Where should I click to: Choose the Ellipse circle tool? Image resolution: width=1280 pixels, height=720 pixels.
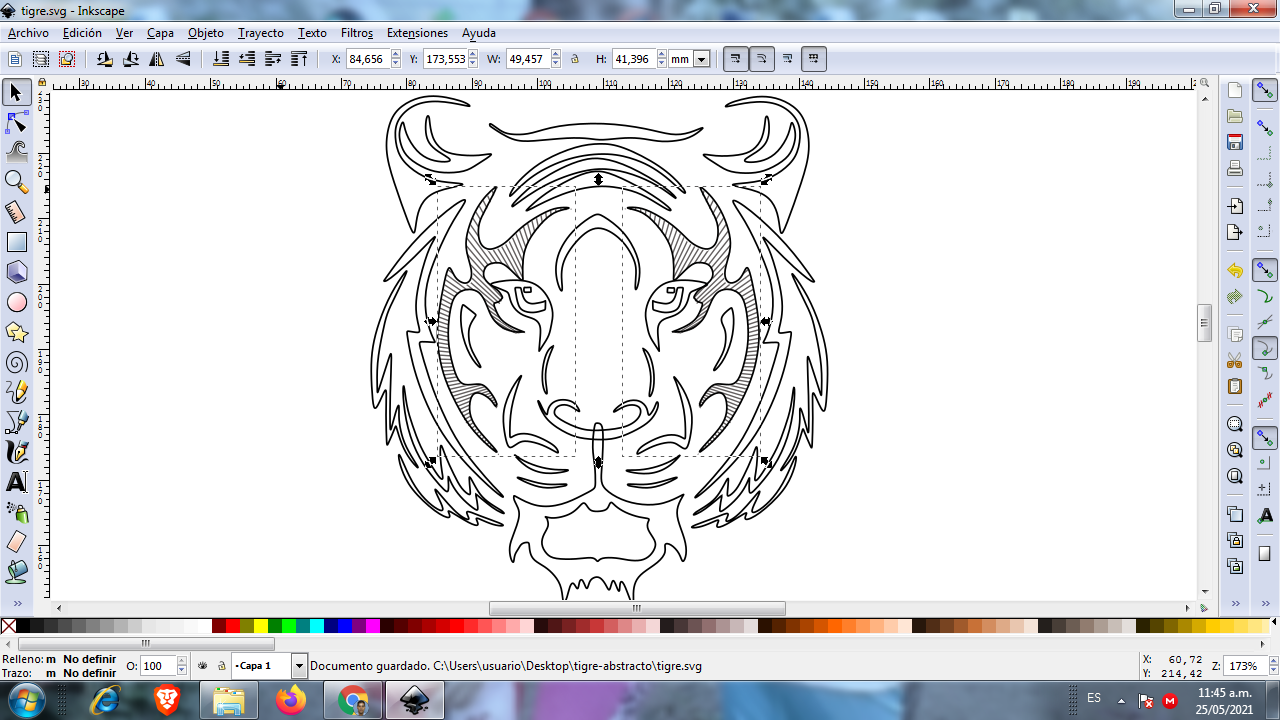pyautogui.click(x=16, y=302)
